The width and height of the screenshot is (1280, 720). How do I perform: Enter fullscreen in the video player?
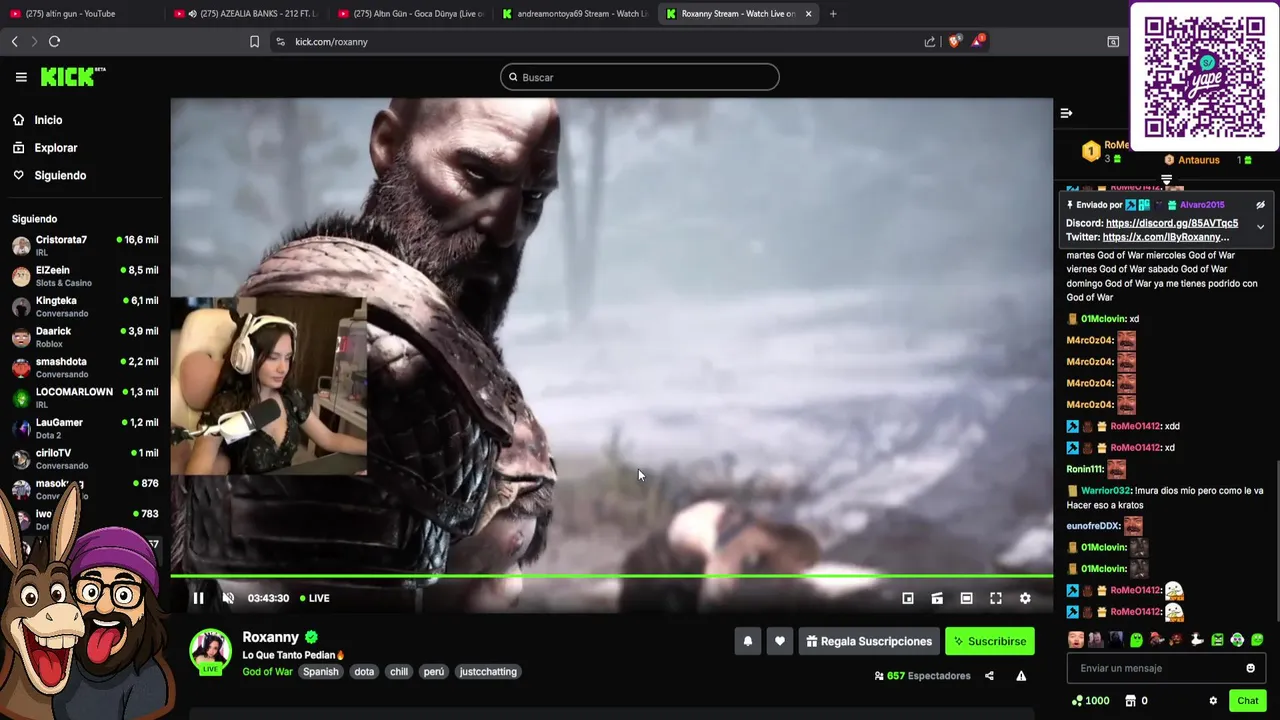coord(996,598)
